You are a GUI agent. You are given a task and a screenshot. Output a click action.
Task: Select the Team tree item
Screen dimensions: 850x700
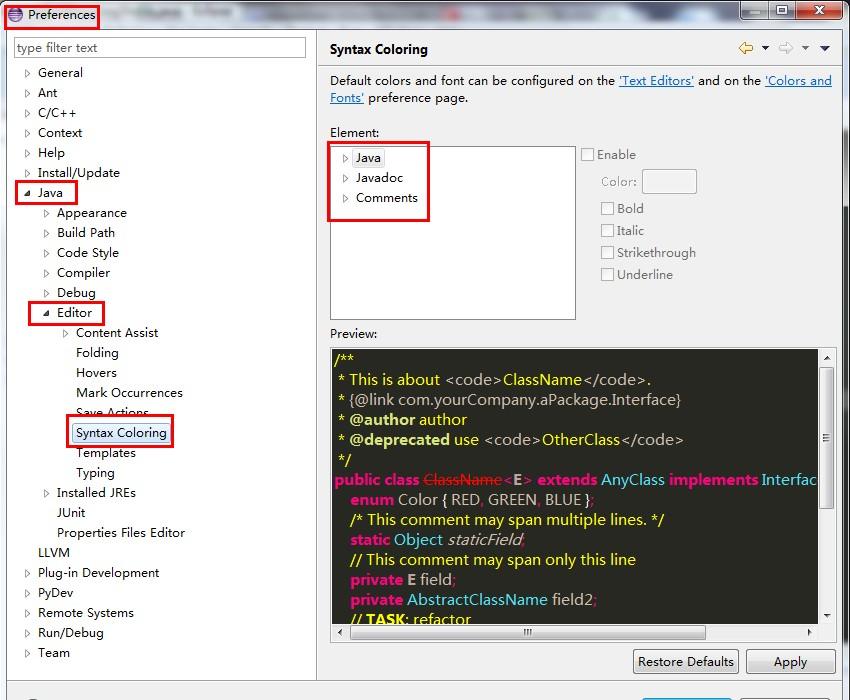click(54, 653)
